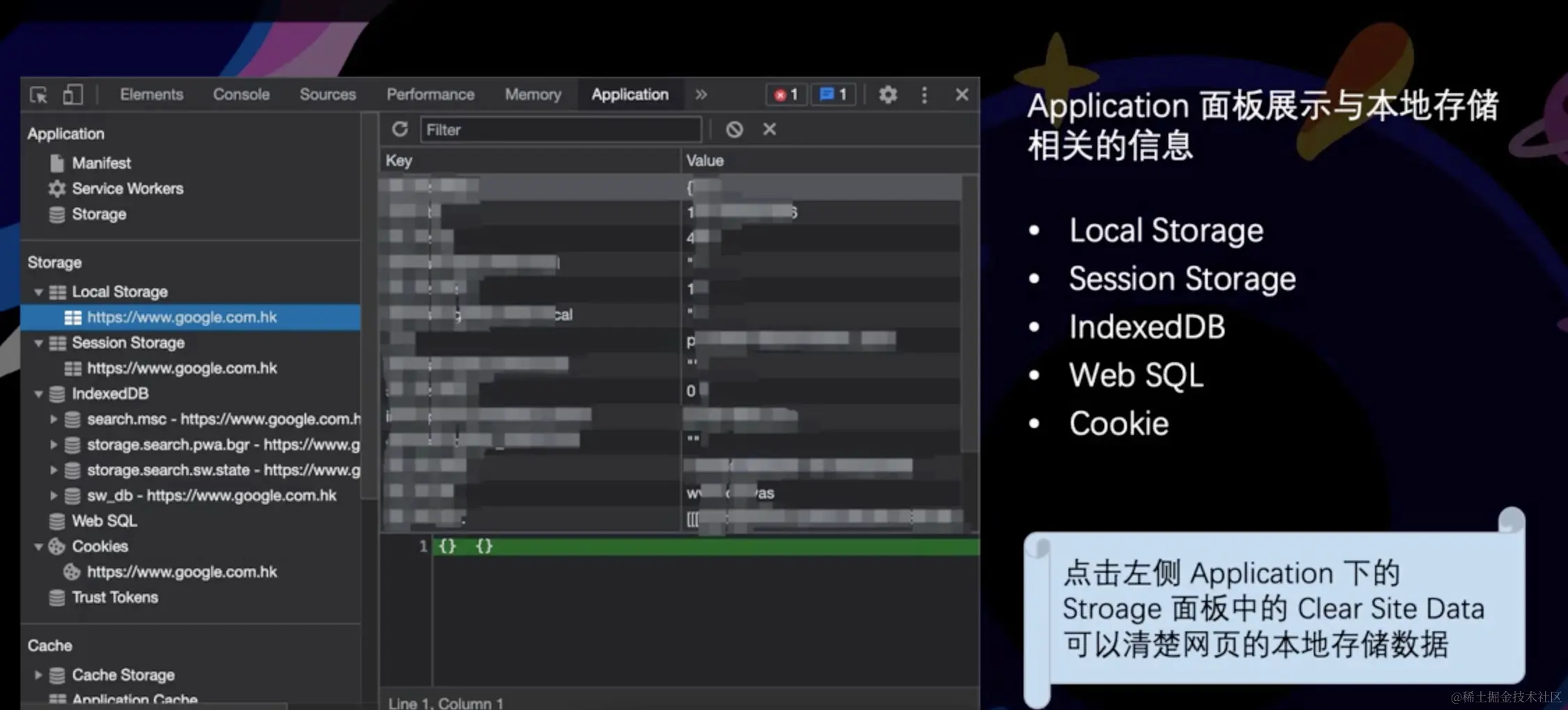Collapse the IndexedDB tree node

click(39, 394)
